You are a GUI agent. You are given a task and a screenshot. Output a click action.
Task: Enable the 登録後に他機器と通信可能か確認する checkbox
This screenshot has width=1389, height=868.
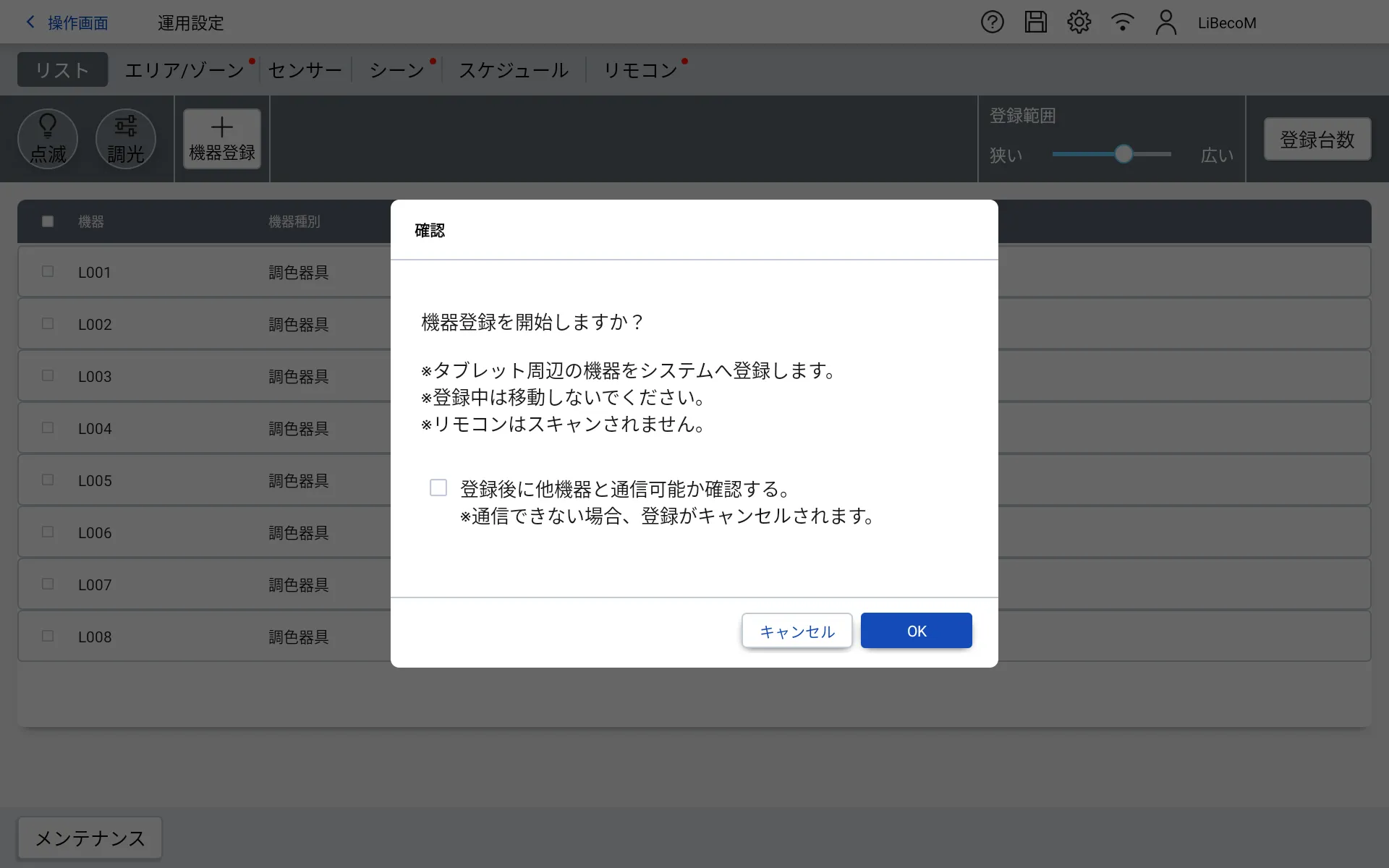[438, 488]
